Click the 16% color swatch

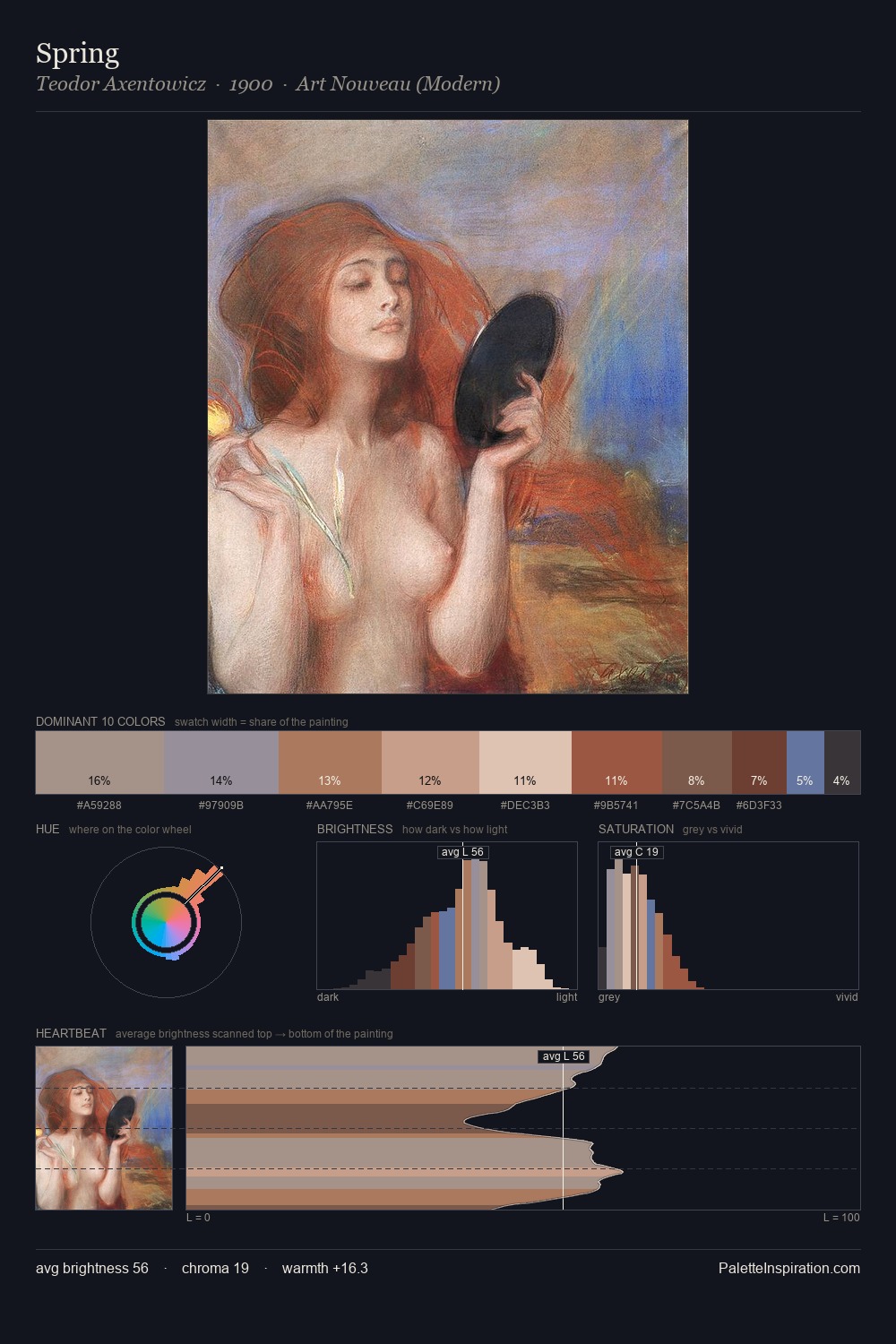(100, 762)
